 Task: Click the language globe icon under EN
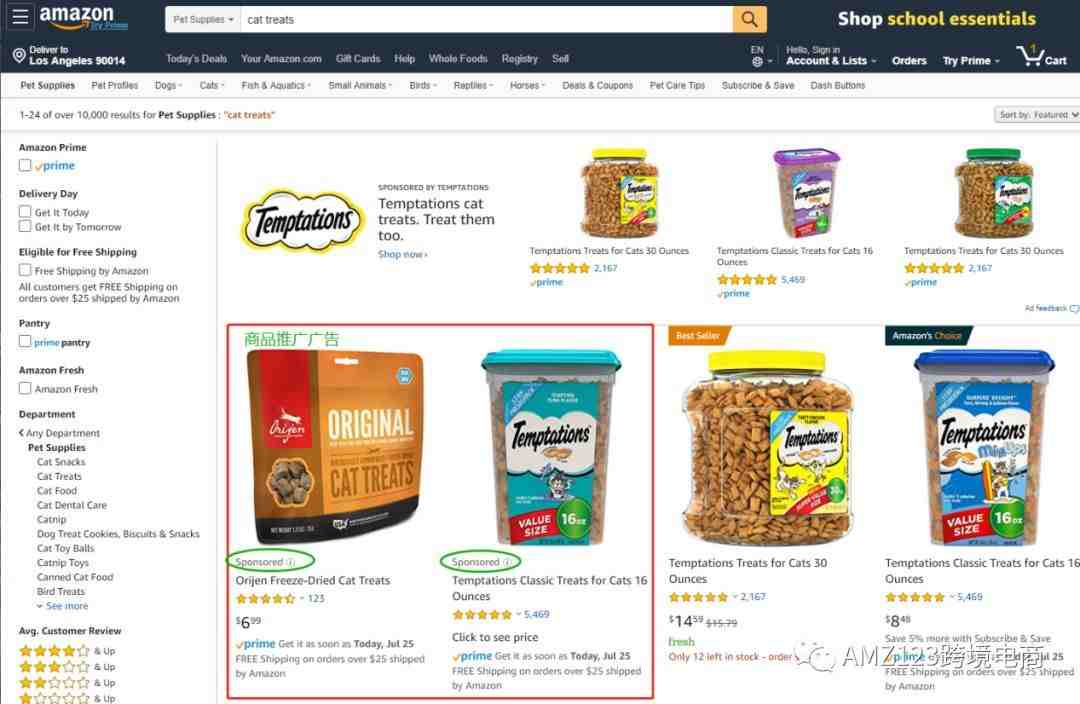(x=757, y=62)
